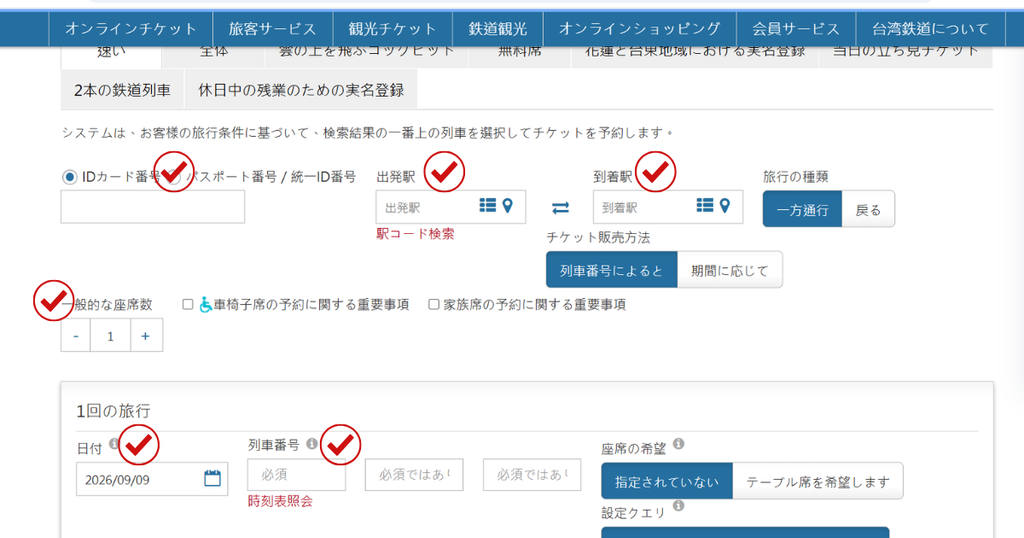This screenshot has height=538, width=1024.
Task: Select 期間に応じて ticket sales method
Action: pos(729,270)
